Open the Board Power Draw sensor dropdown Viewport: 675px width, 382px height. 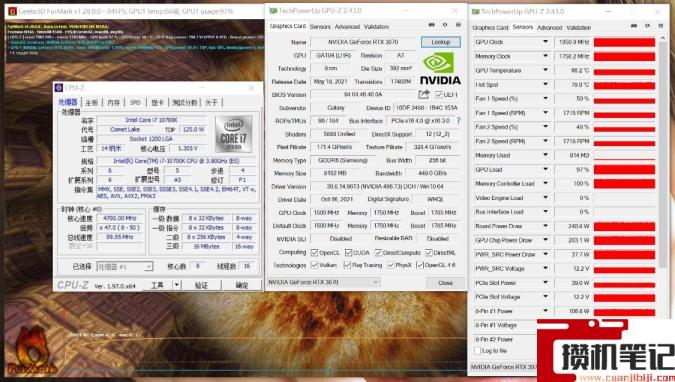click(545, 226)
